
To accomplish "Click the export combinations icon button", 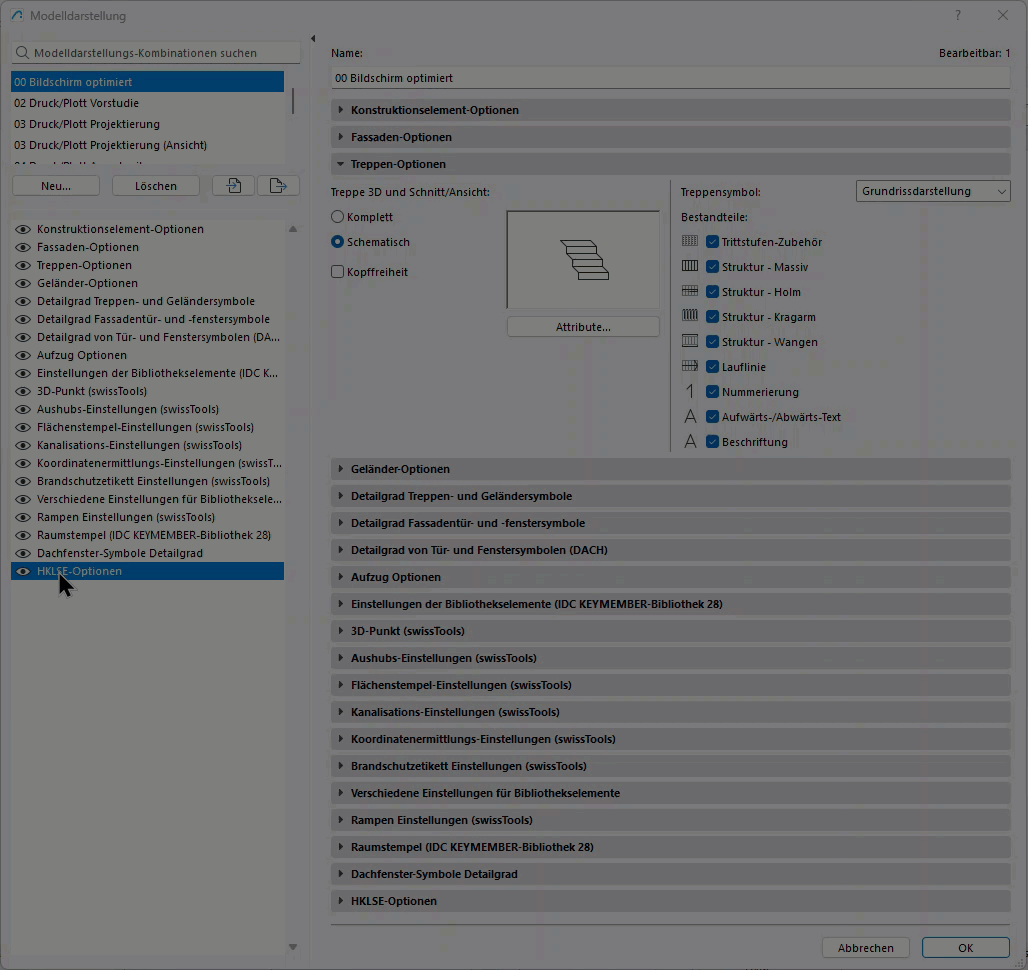I will pyautogui.click(x=278, y=186).
